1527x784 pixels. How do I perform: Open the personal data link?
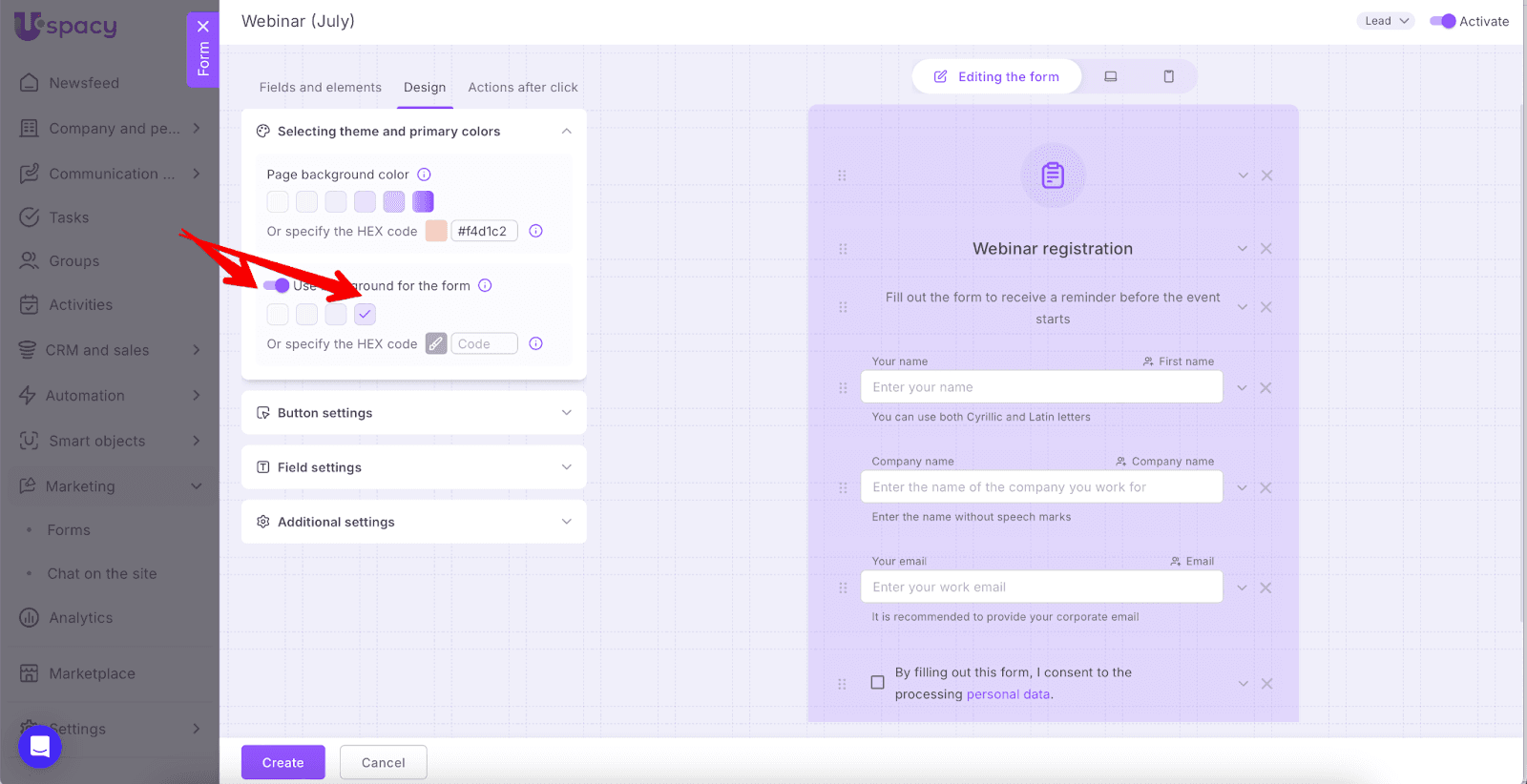pyautogui.click(x=1008, y=694)
